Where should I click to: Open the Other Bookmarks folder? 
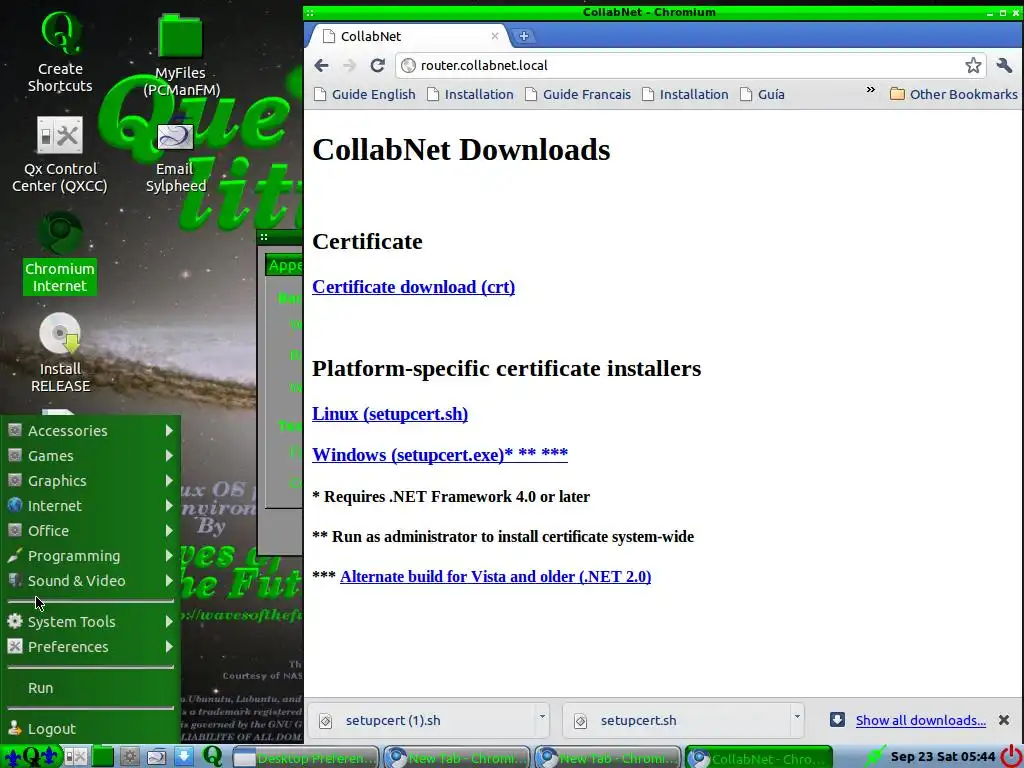pyautogui.click(x=953, y=94)
